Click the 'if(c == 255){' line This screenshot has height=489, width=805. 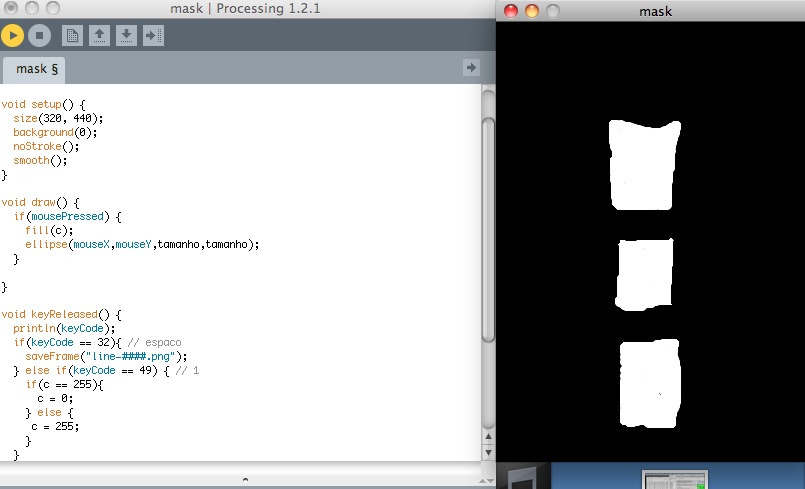pos(64,384)
